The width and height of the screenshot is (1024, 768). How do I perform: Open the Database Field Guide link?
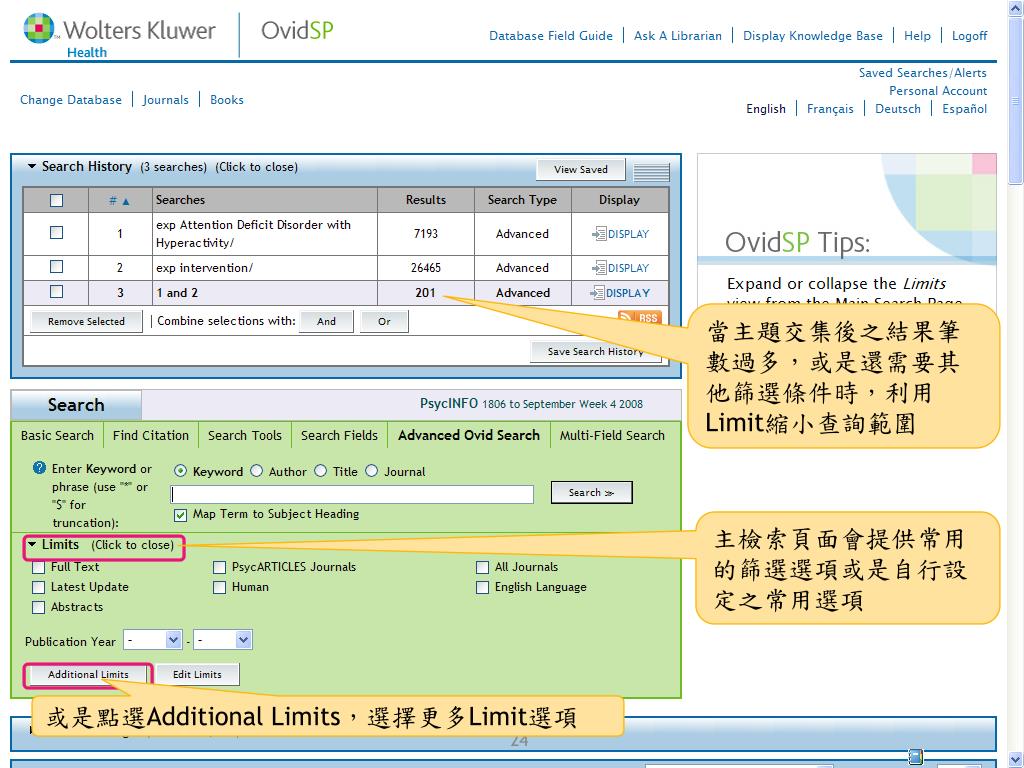click(x=551, y=36)
